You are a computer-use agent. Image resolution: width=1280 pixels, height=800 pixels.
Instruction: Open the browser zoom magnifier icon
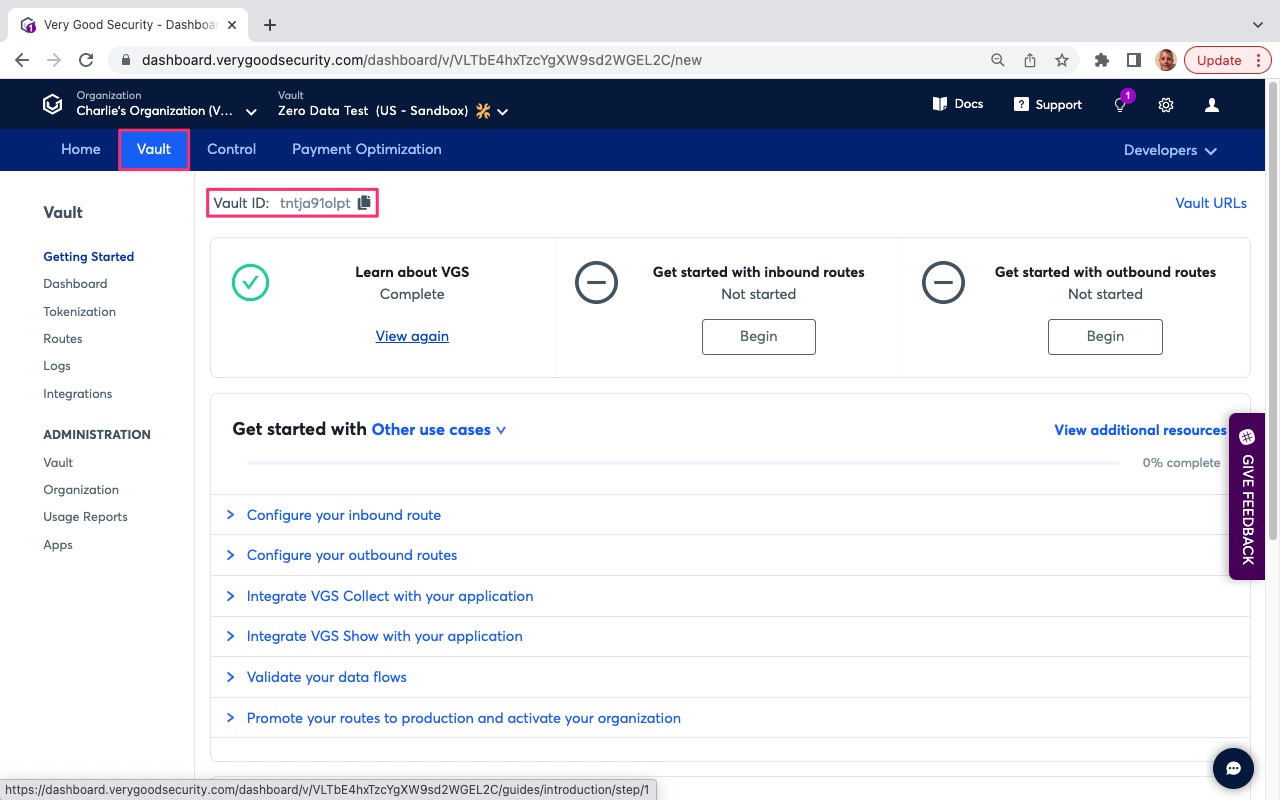998,60
